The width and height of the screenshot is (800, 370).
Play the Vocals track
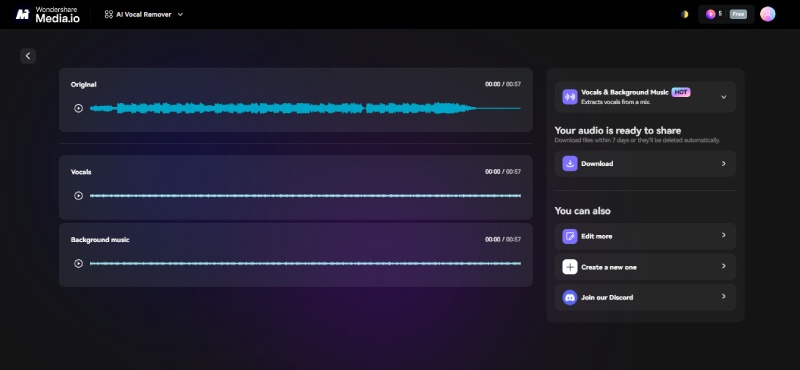78,195
